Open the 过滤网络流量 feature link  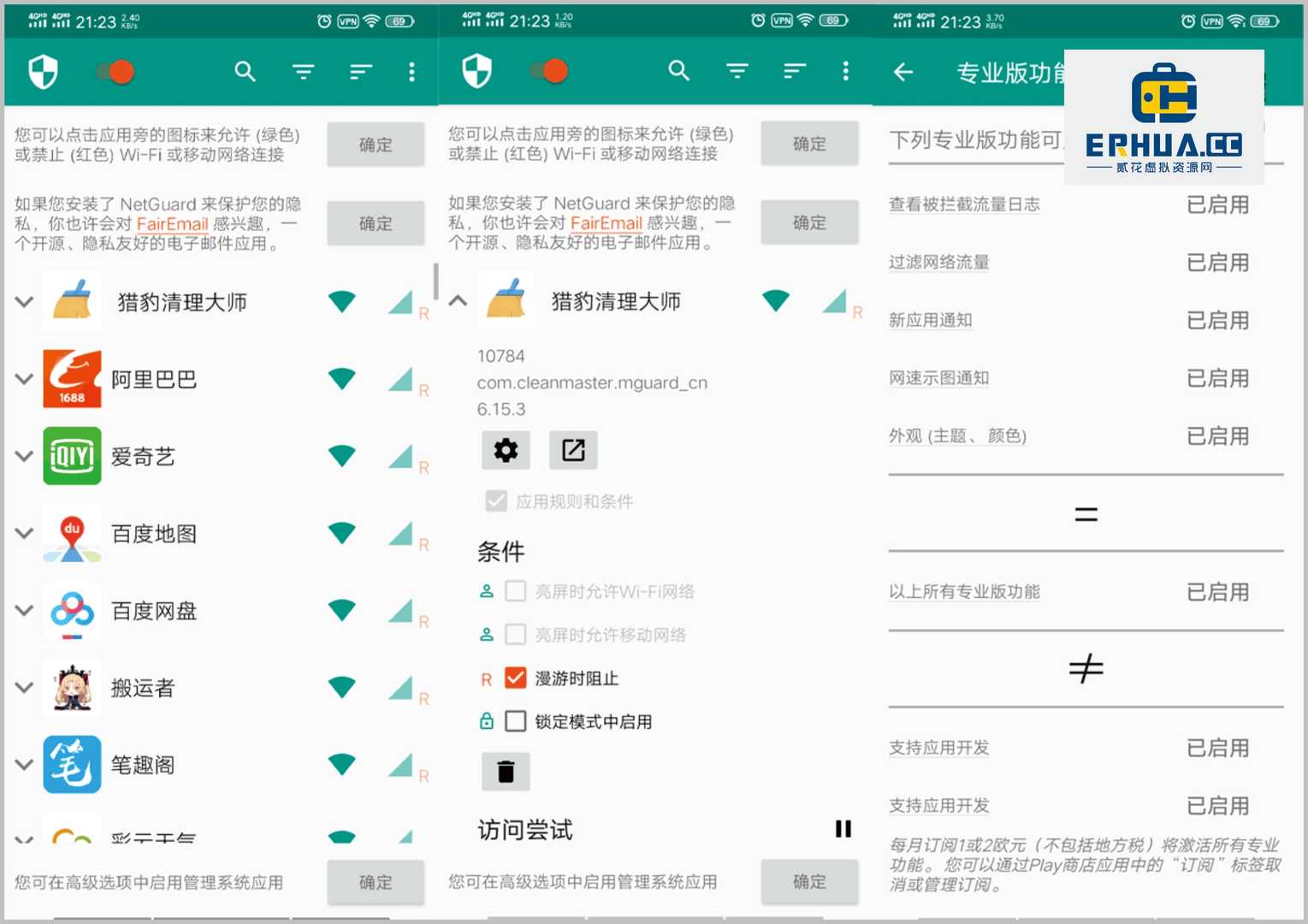[x=939, y=263]
